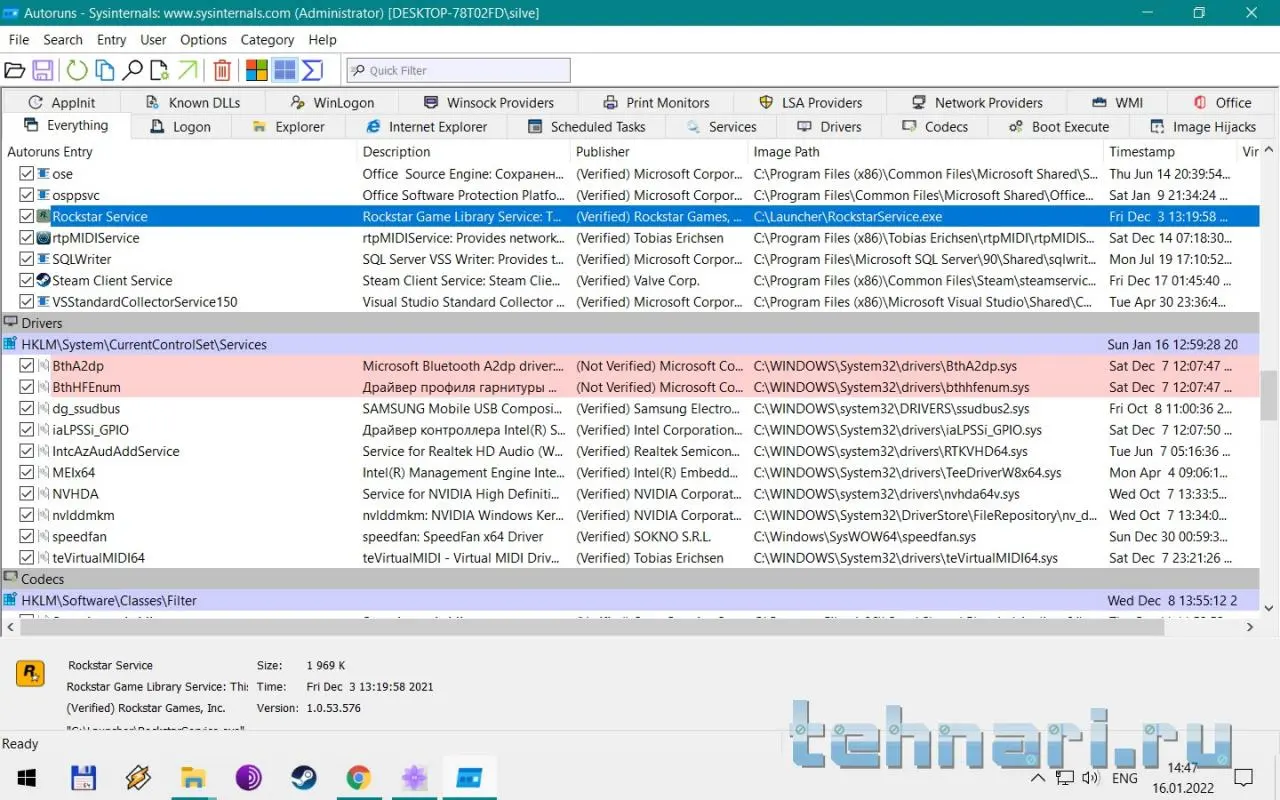Open the Options menu

coord(203,40)
